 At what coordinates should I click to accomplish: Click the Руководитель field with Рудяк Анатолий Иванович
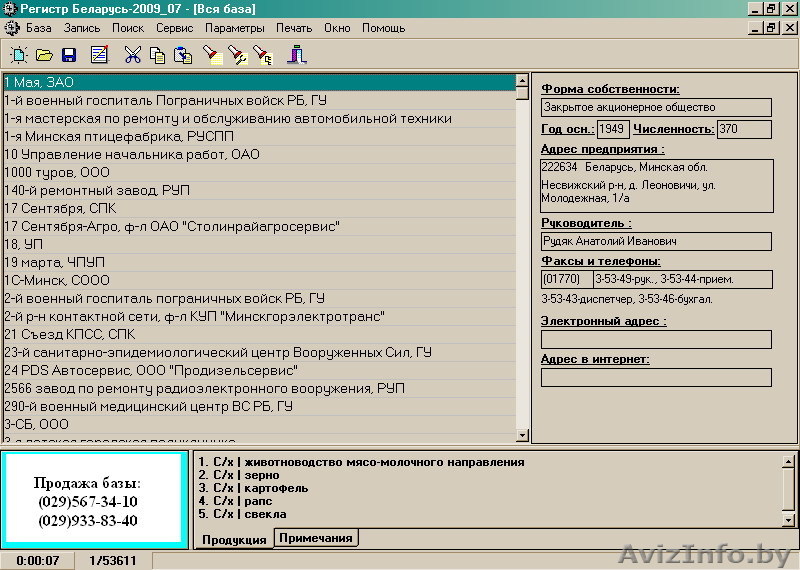pos(656,241)
